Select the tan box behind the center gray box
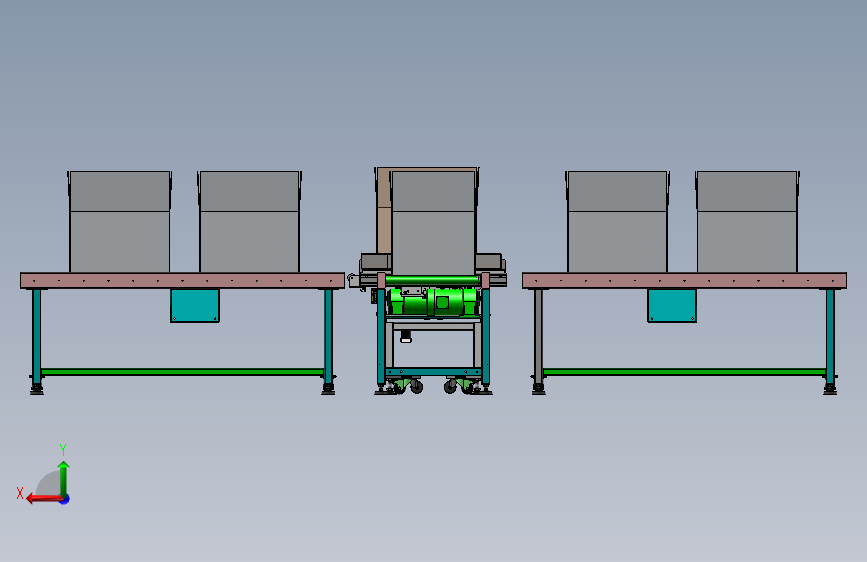The height and width of the screenshot is (562, 867). coord(383,210)
